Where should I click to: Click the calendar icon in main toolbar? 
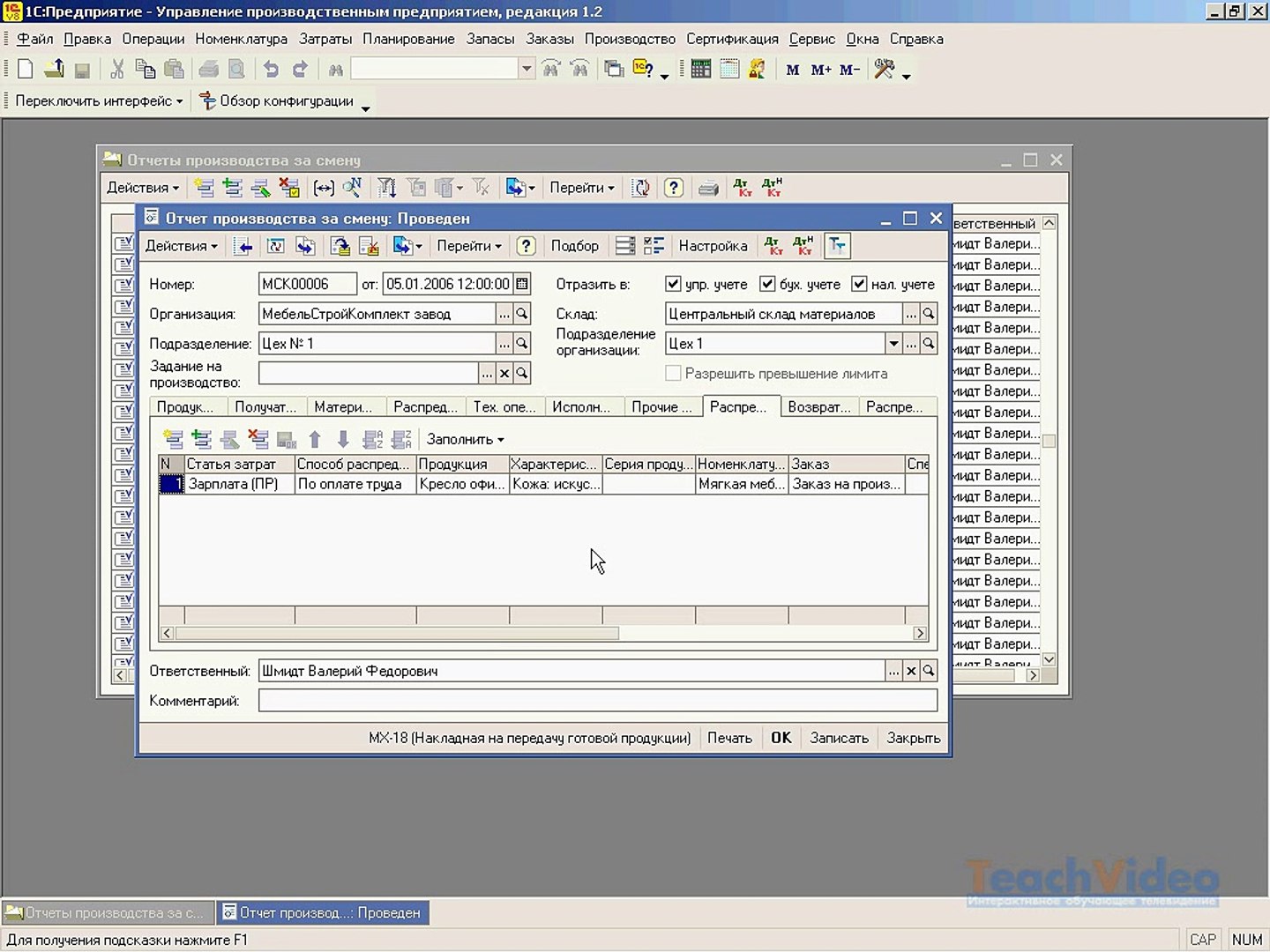tap(729, 69)
